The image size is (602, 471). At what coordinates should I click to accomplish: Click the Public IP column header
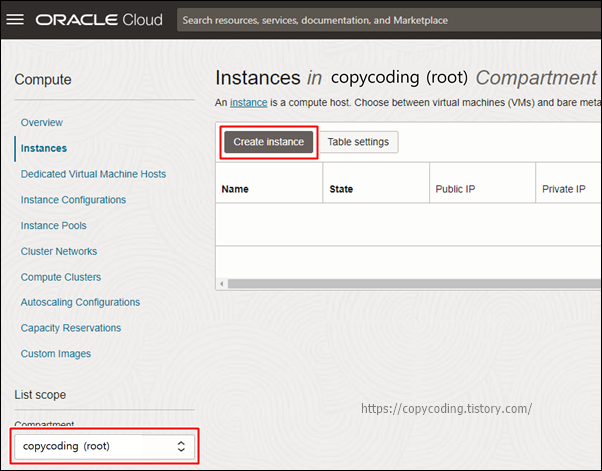tap(455, 189)
